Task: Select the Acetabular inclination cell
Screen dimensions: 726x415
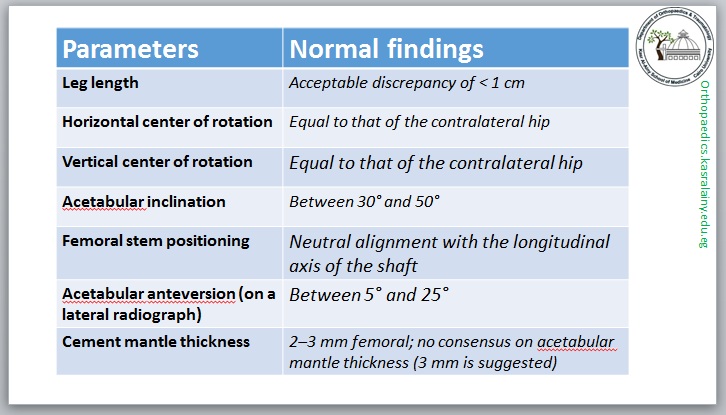Action: click(144, 202)
